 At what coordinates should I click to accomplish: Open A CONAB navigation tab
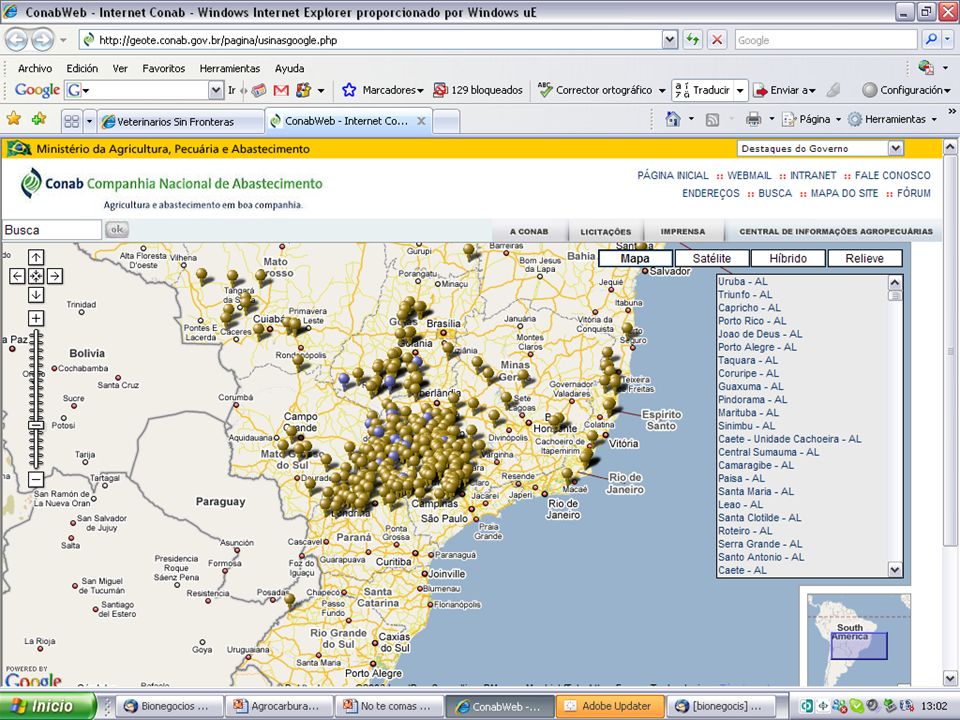pyautogui.click(x=529, y=231)
